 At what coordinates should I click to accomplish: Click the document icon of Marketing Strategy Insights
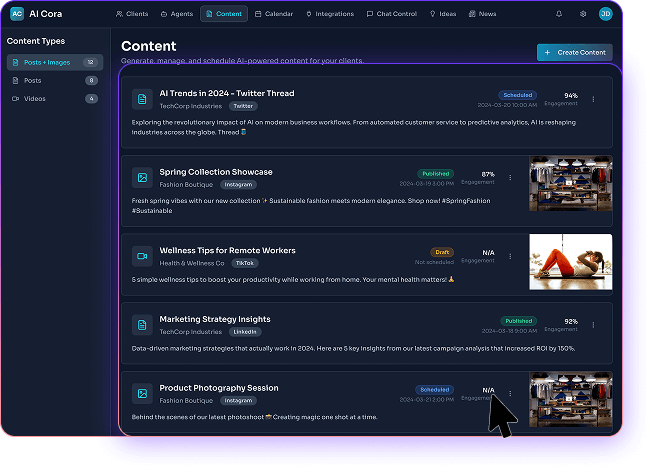(x=142, y=325)
